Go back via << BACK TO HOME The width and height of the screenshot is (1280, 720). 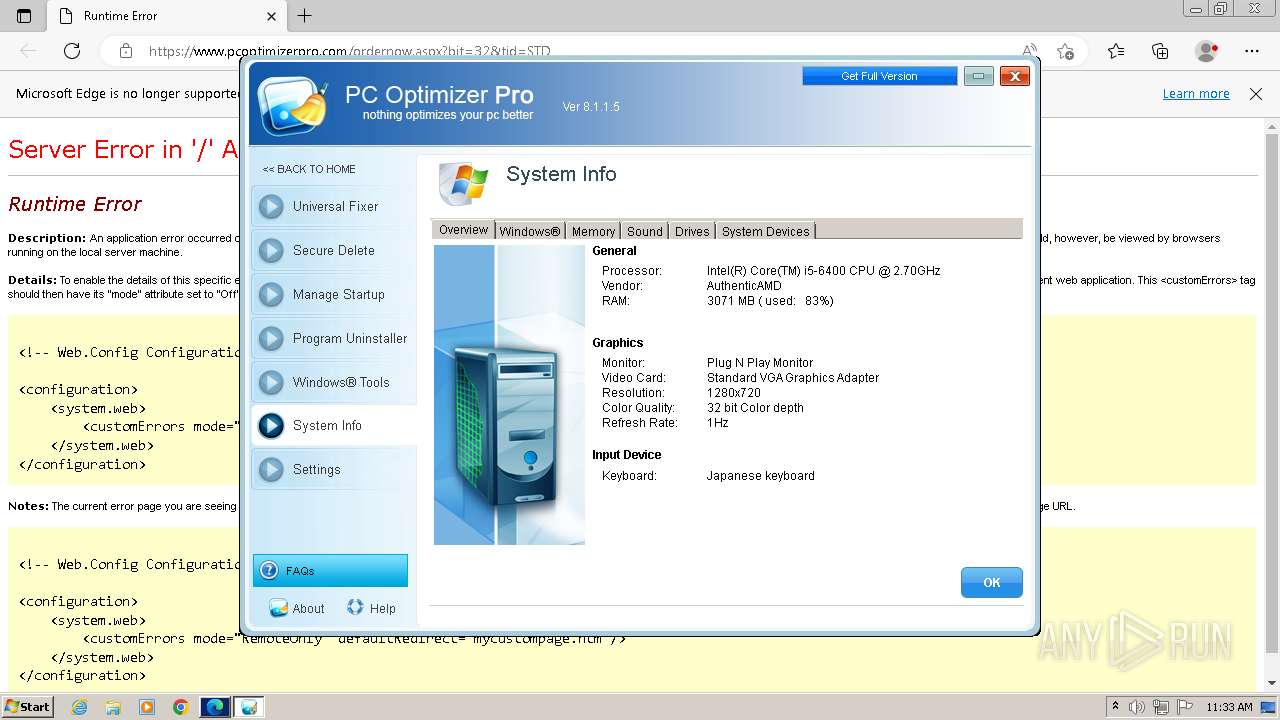click(309, 169)
